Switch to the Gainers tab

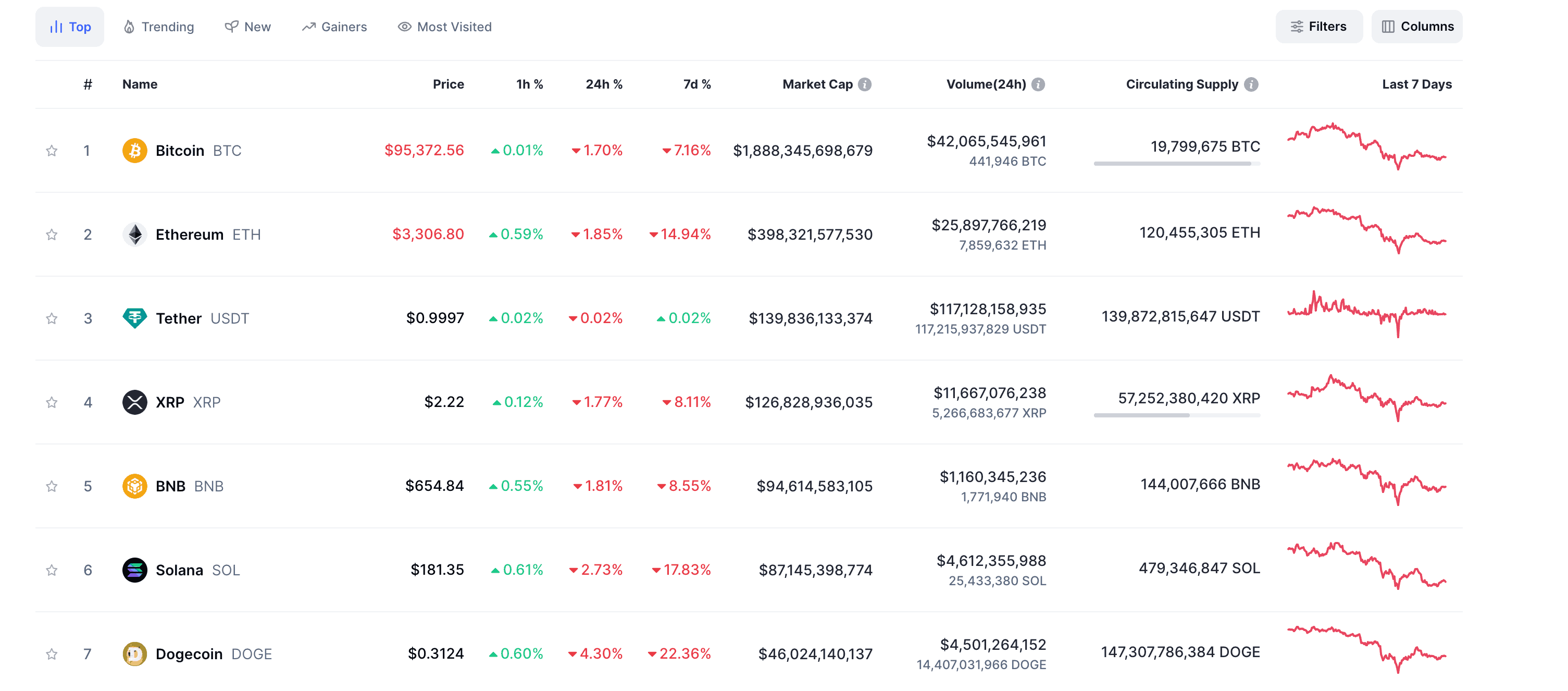point(334,27)
